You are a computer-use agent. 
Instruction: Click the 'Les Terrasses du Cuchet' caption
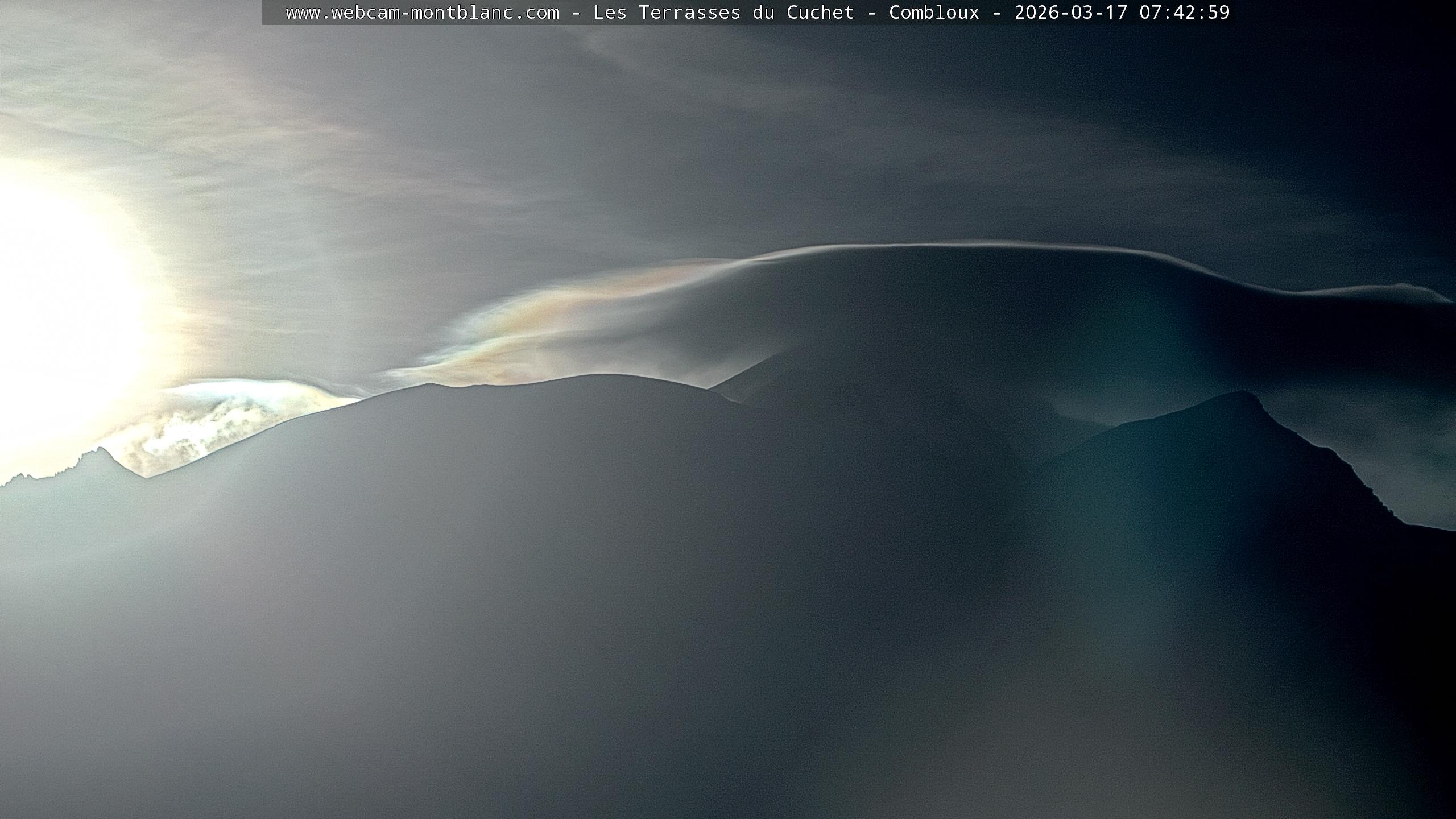click(x=723, y=13)
